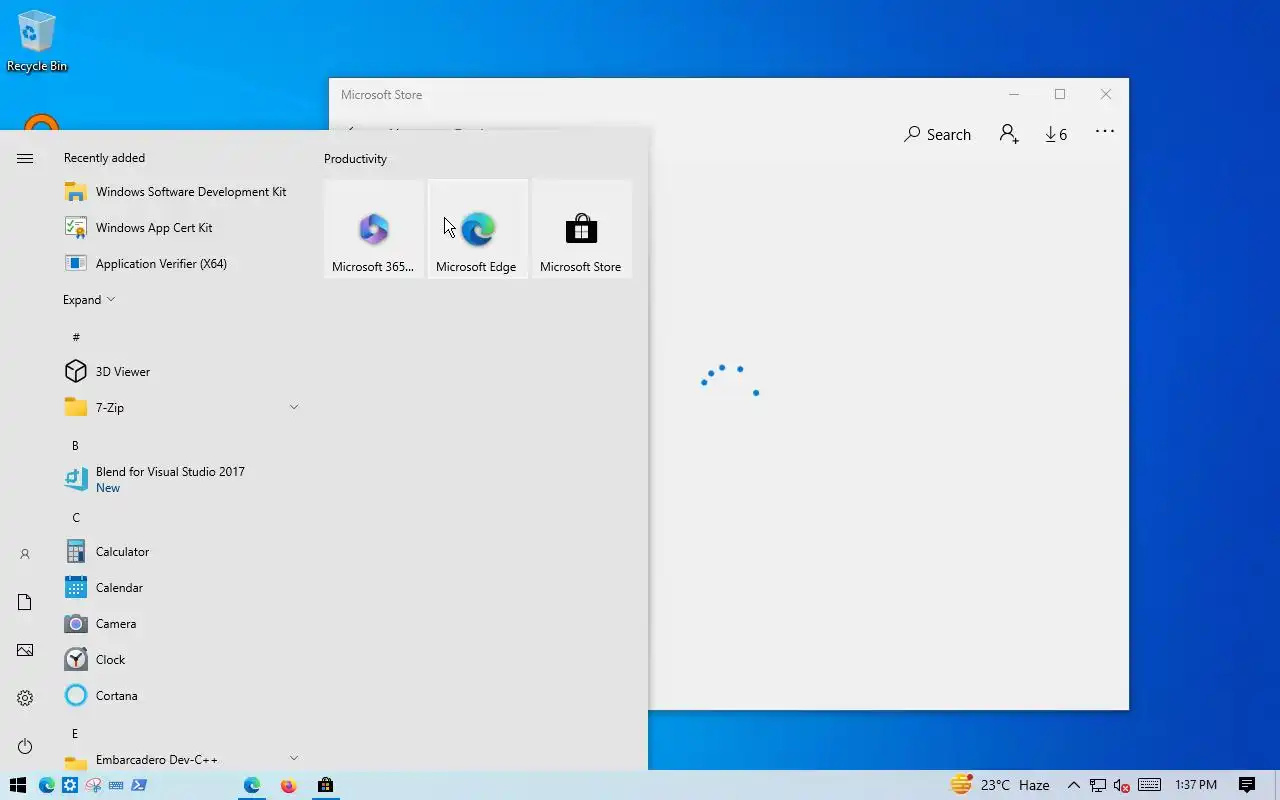1280x800 pixels.
Task: Open the Clock app
Action: pyautogui.click(x=182, y=660)
